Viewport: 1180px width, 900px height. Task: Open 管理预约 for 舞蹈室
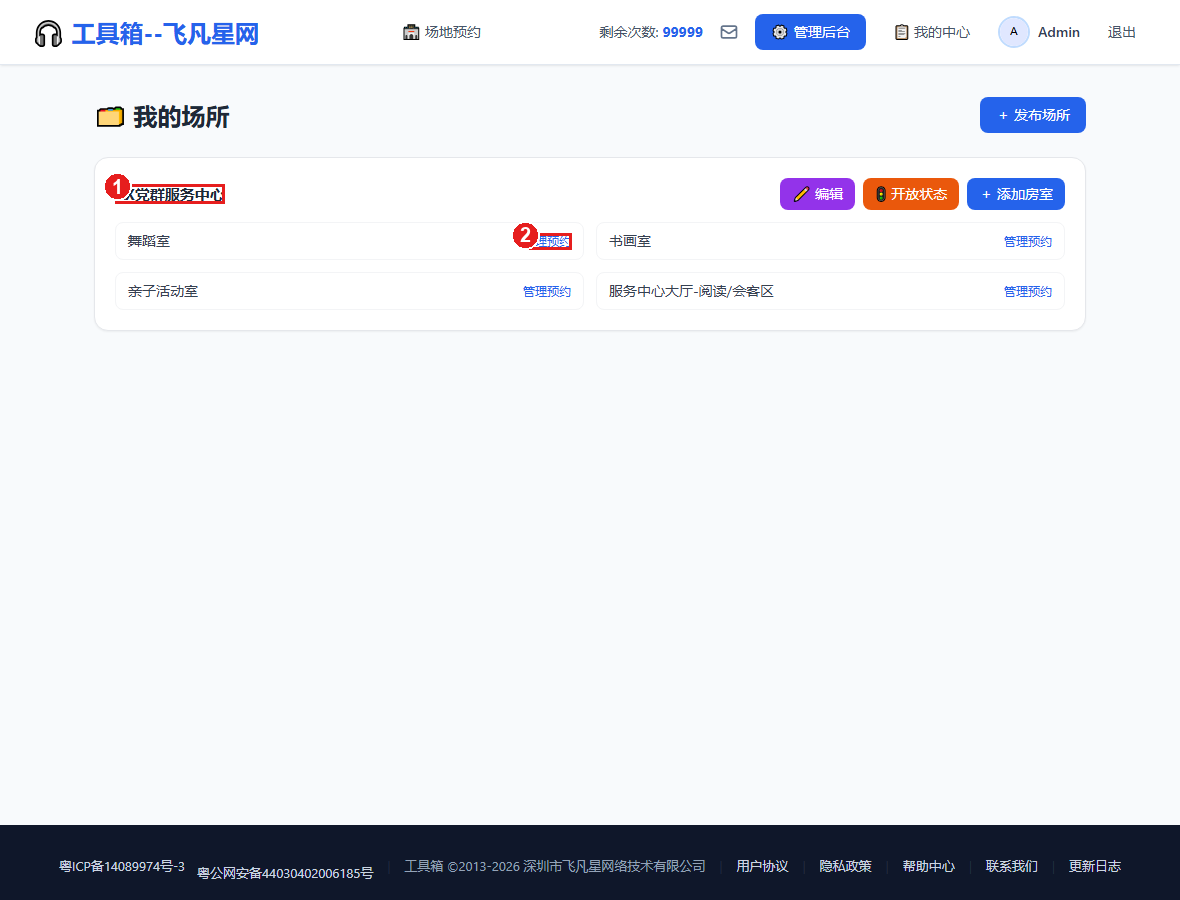550,242
